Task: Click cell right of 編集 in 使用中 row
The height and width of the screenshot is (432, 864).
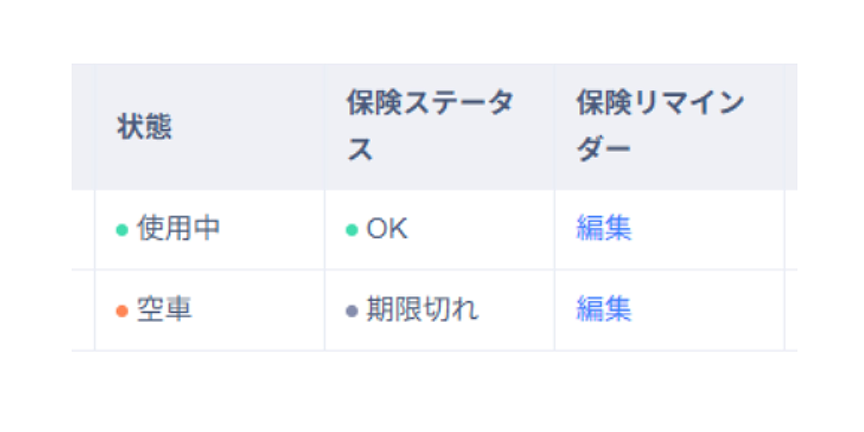Action: tap(791, 229)
